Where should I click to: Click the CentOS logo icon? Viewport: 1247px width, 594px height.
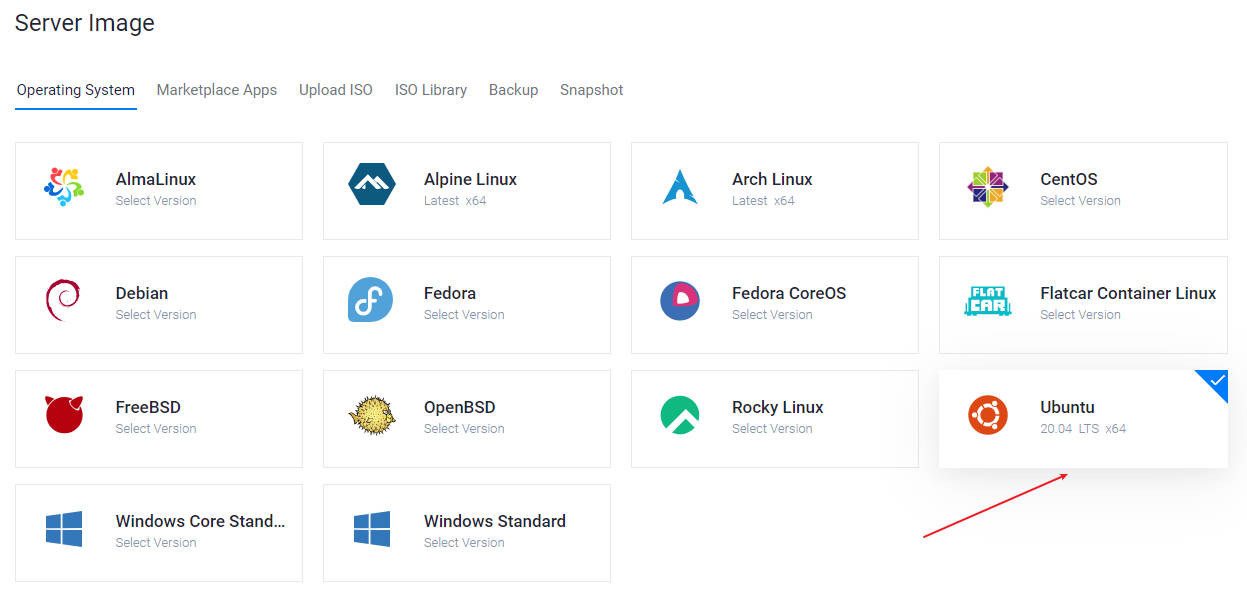click(x=988, y=187)
